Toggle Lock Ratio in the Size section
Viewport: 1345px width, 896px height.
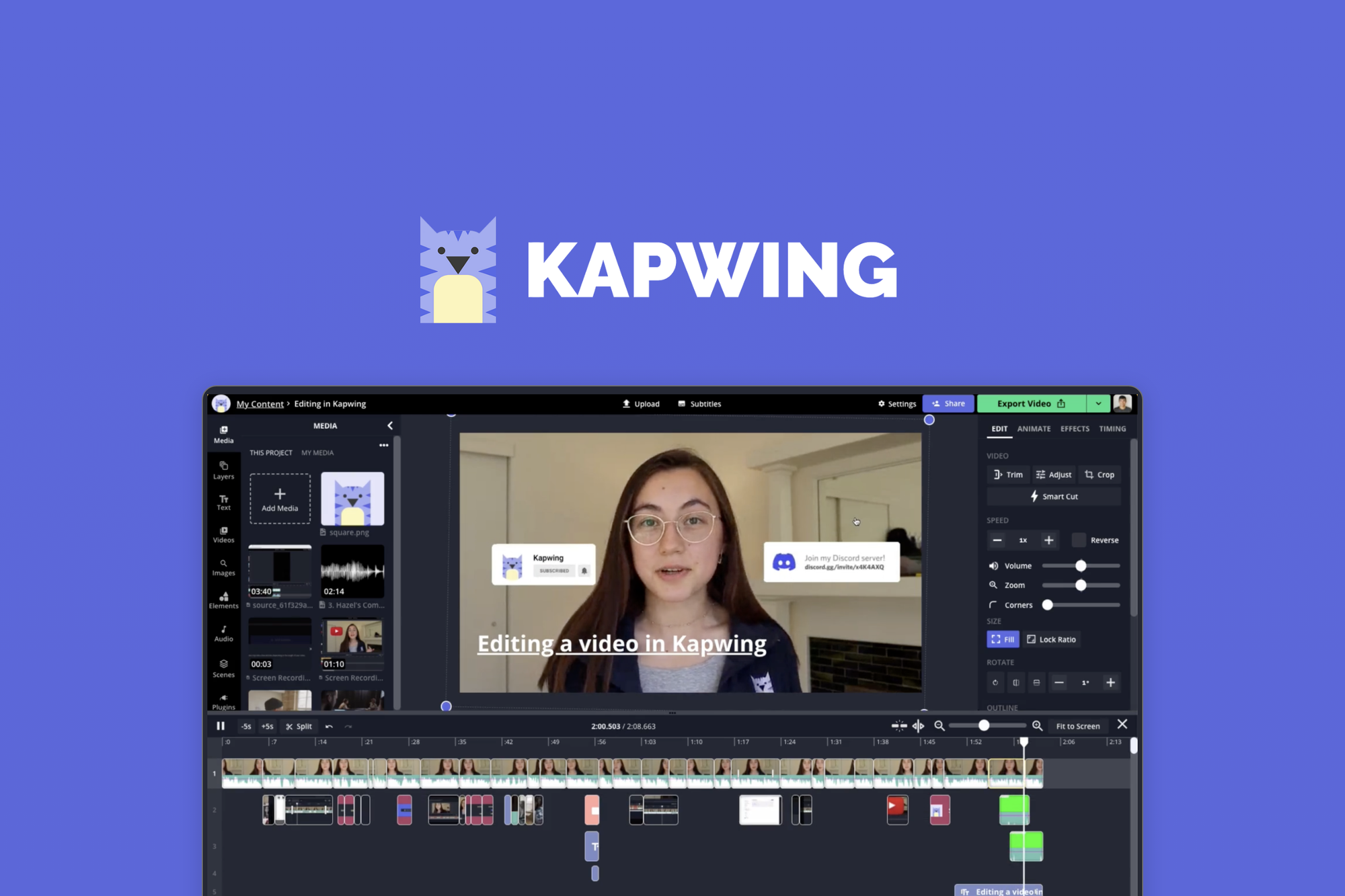pos(1051,639)
